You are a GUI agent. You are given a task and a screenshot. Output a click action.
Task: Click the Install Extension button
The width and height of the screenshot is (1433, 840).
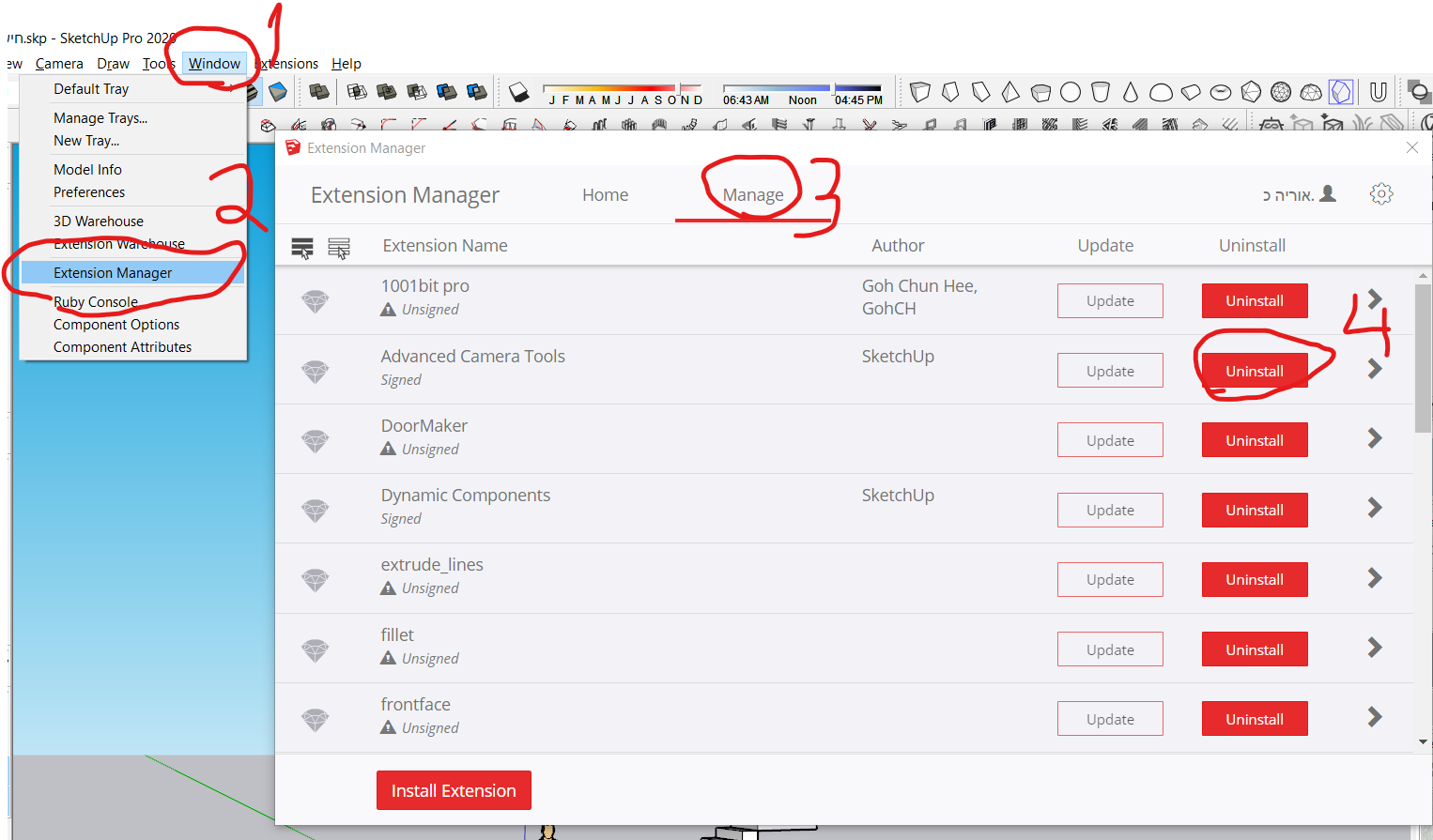coord(454,790)
